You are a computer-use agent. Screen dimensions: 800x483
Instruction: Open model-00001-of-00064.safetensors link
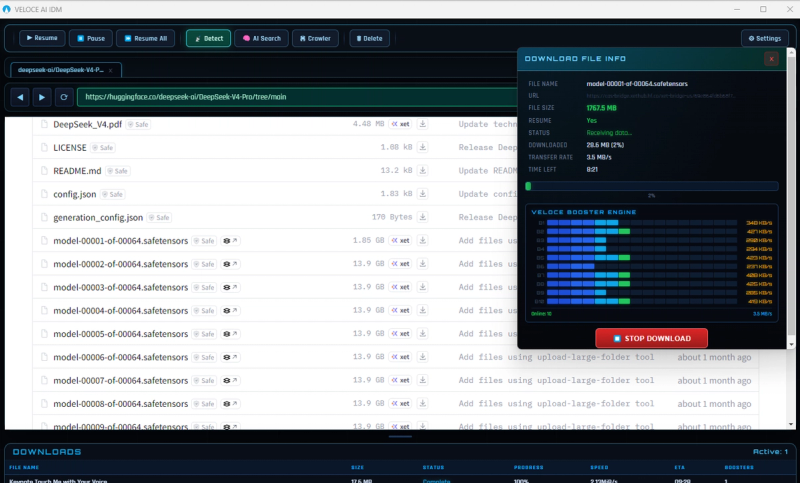coord(120,241)
